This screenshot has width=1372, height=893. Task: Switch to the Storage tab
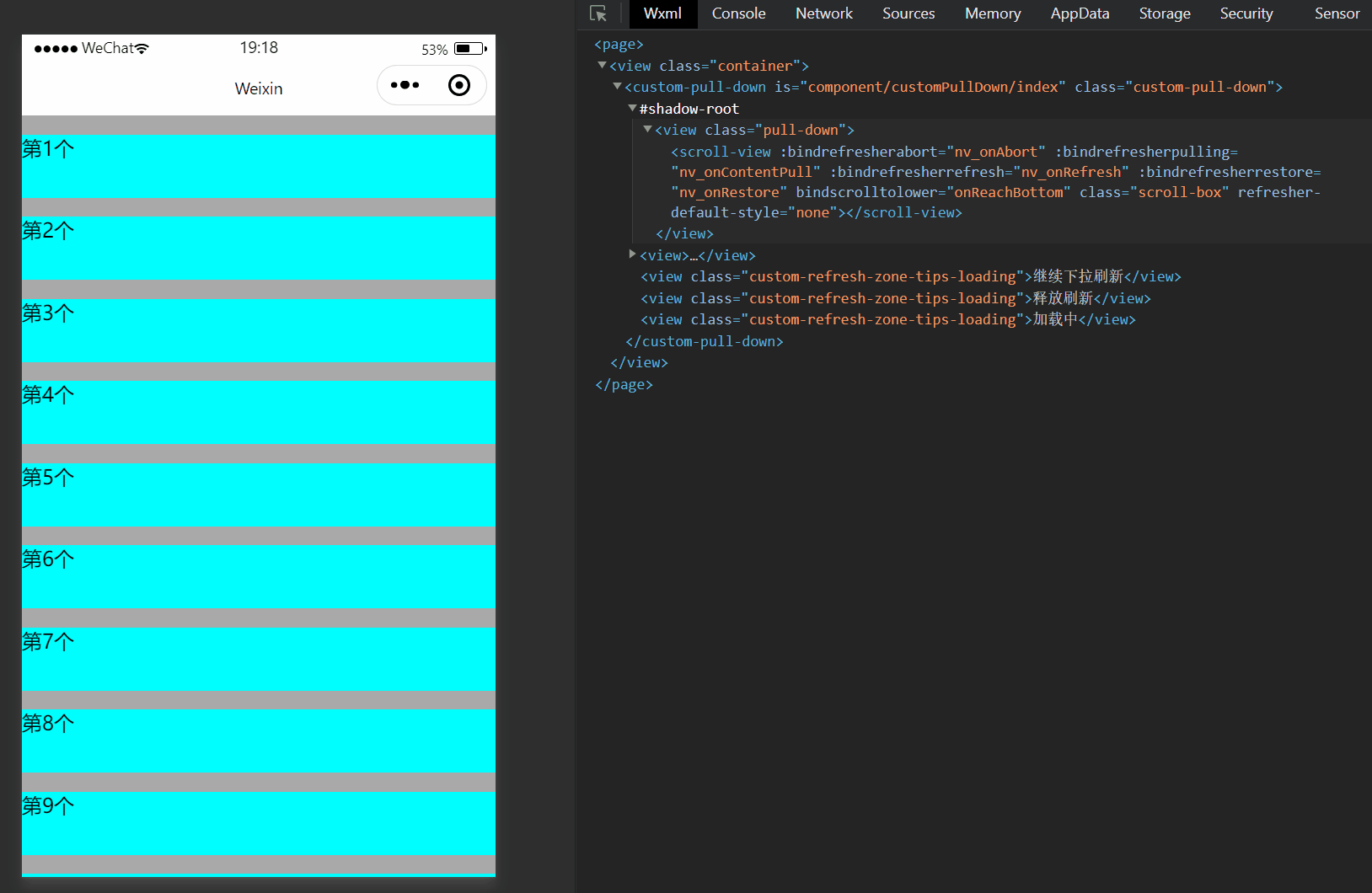1165,13
